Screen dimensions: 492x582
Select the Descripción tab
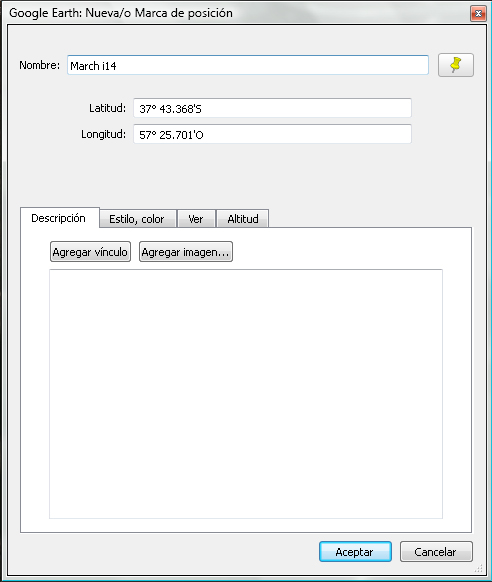point(59,218)
